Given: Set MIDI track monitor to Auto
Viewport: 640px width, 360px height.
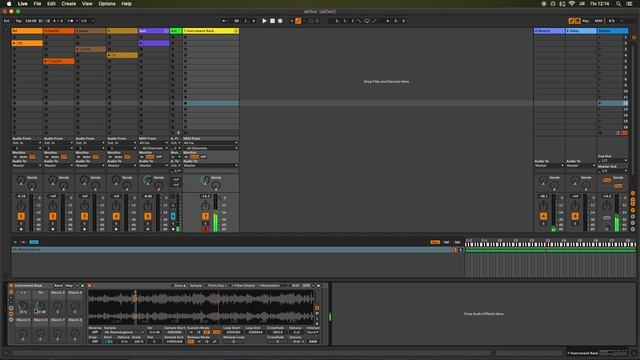Looking at the screenshot, I should pos(150,157).
